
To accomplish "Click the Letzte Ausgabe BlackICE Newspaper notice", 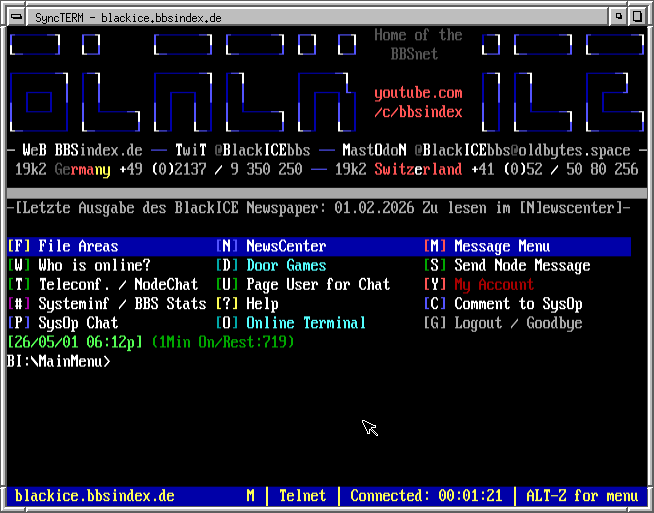I will tap(319, 208).
